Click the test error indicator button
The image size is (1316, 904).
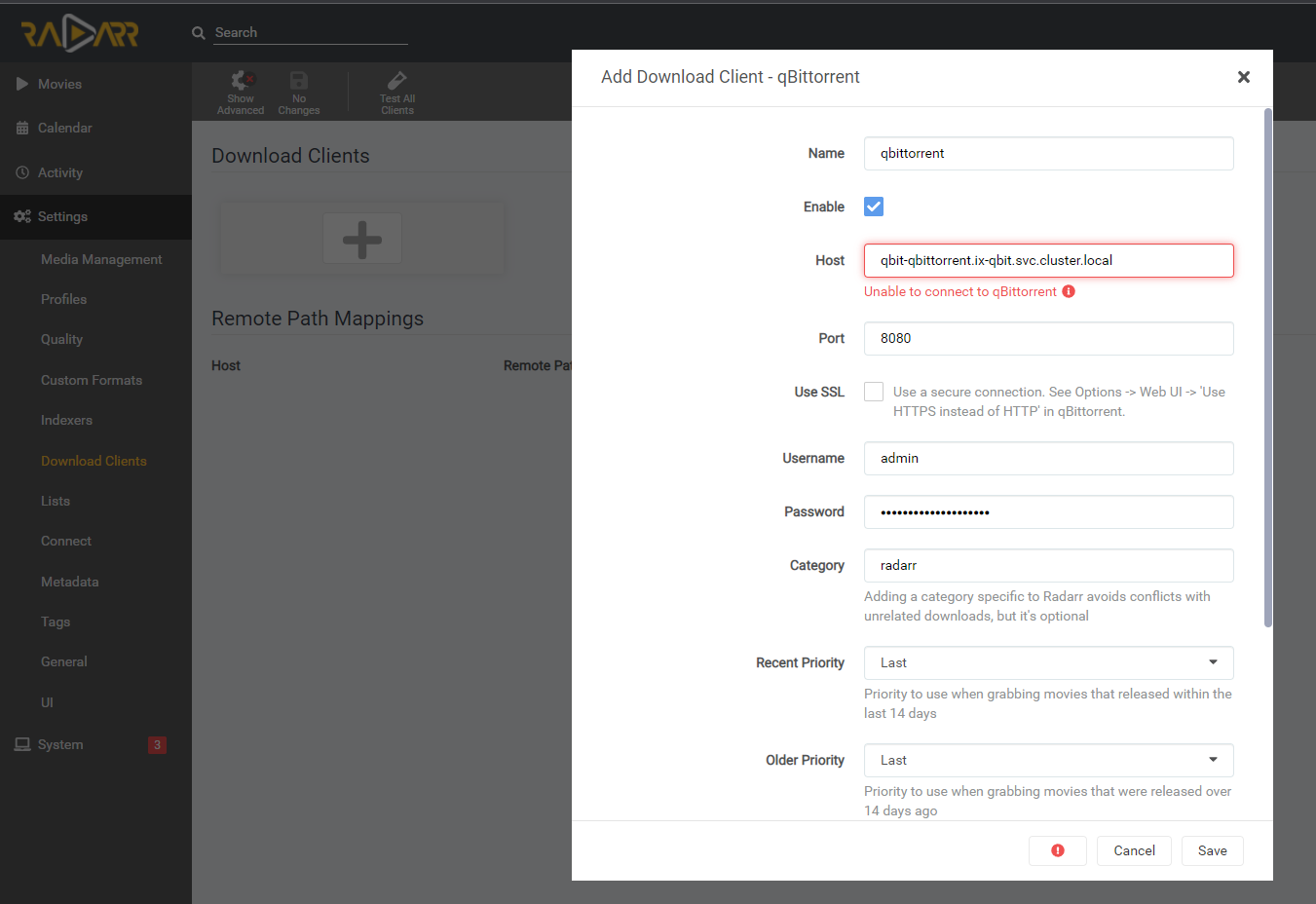(1058, 850)
